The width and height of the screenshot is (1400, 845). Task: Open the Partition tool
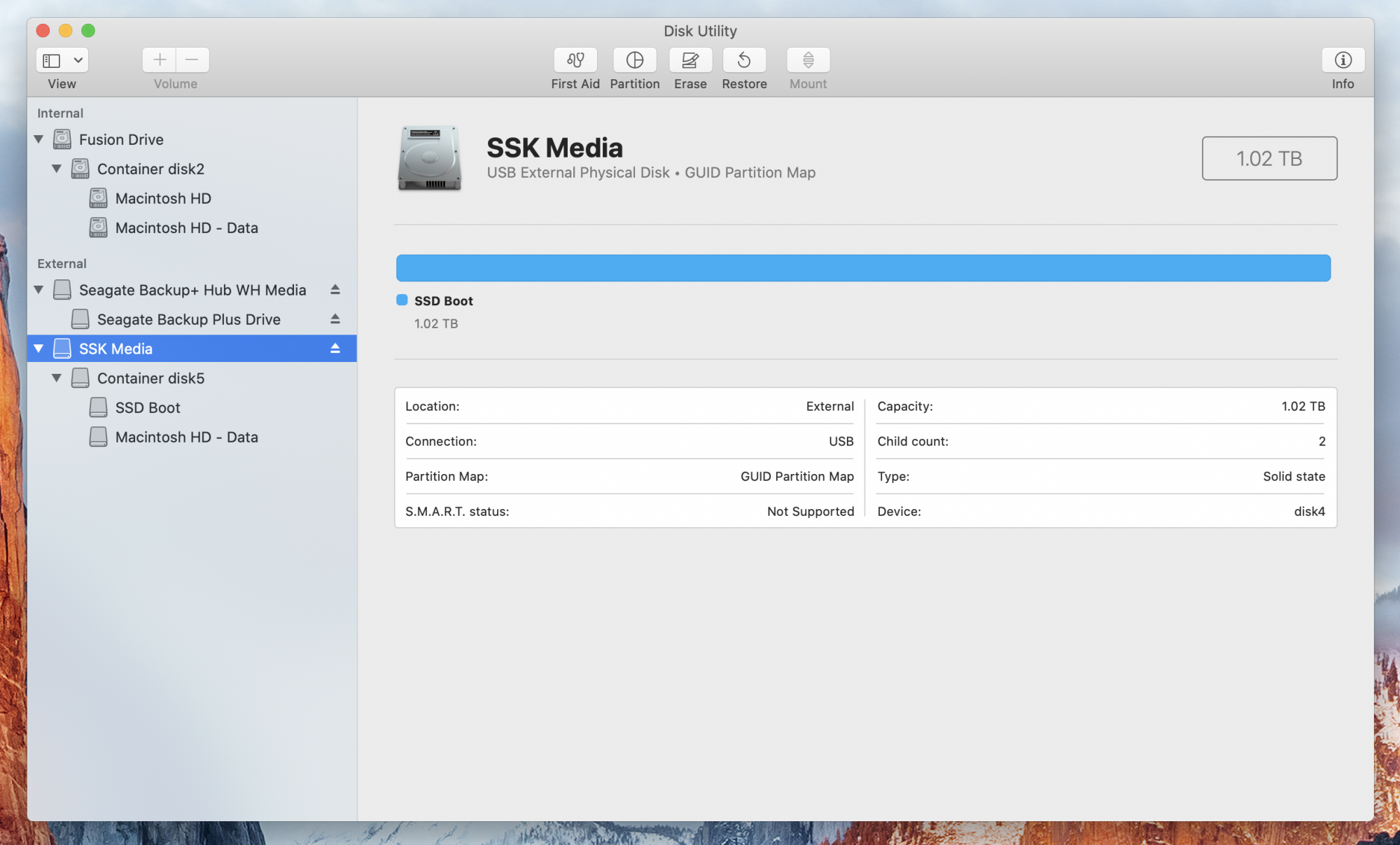click(635, 60)
